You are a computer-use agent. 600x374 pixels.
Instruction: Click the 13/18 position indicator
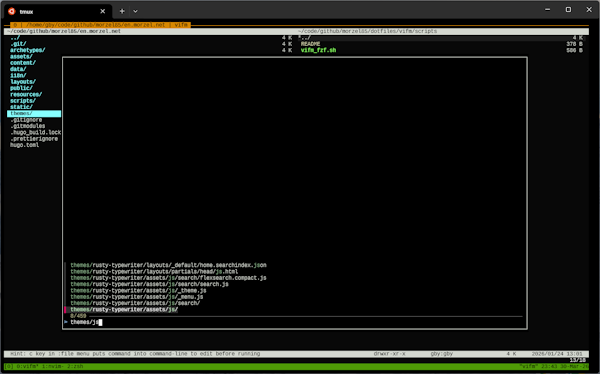(x=577, y=360)
